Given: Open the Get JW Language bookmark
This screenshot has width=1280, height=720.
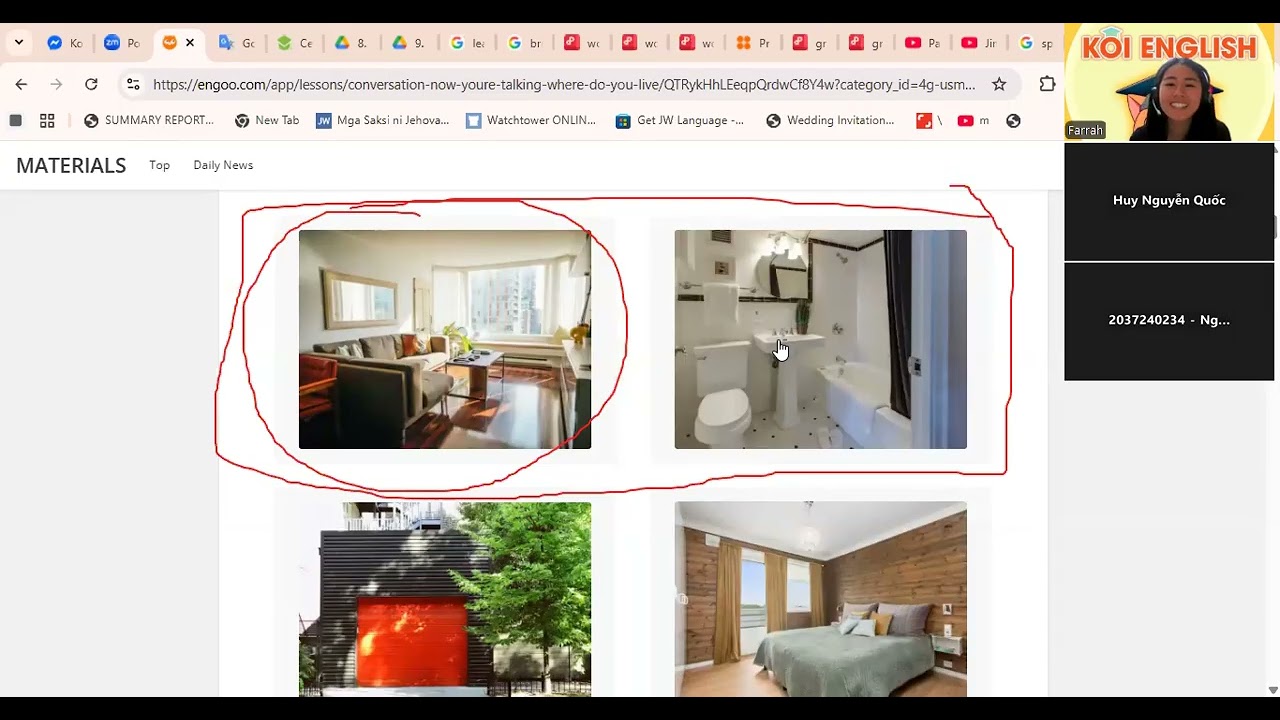Looking at the screenshot, I should pyautogui.click(x=680, y=121).
